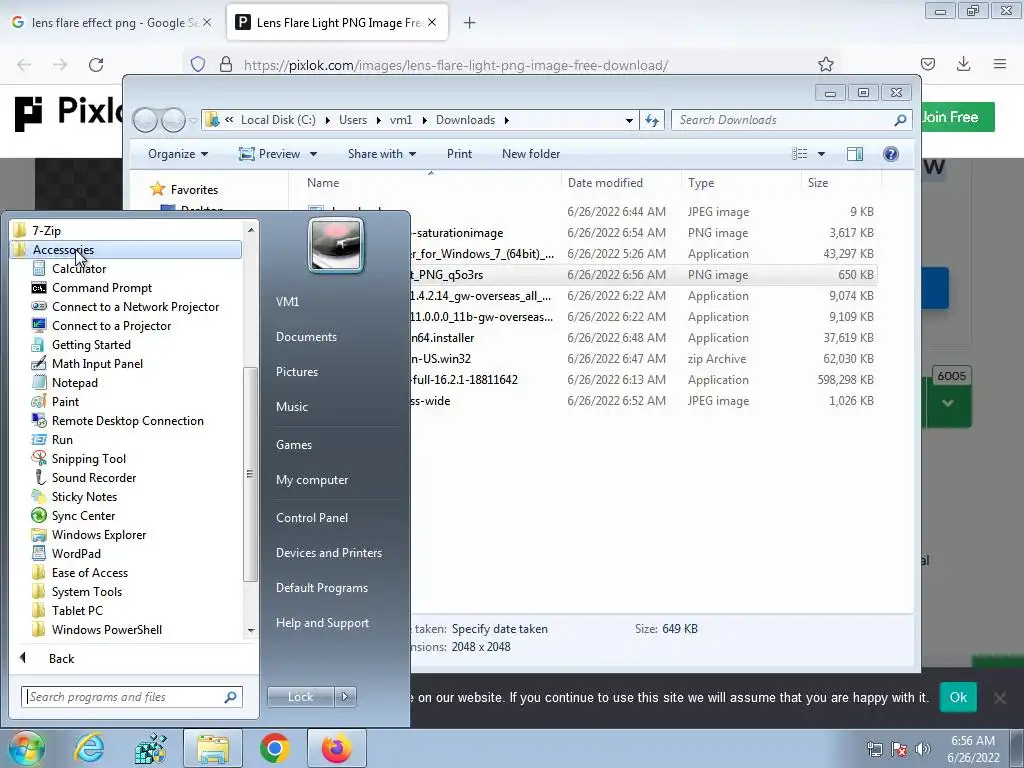The image size is (1024, 768).
Task: Open Sticky Notes
Action: (84, 496)
